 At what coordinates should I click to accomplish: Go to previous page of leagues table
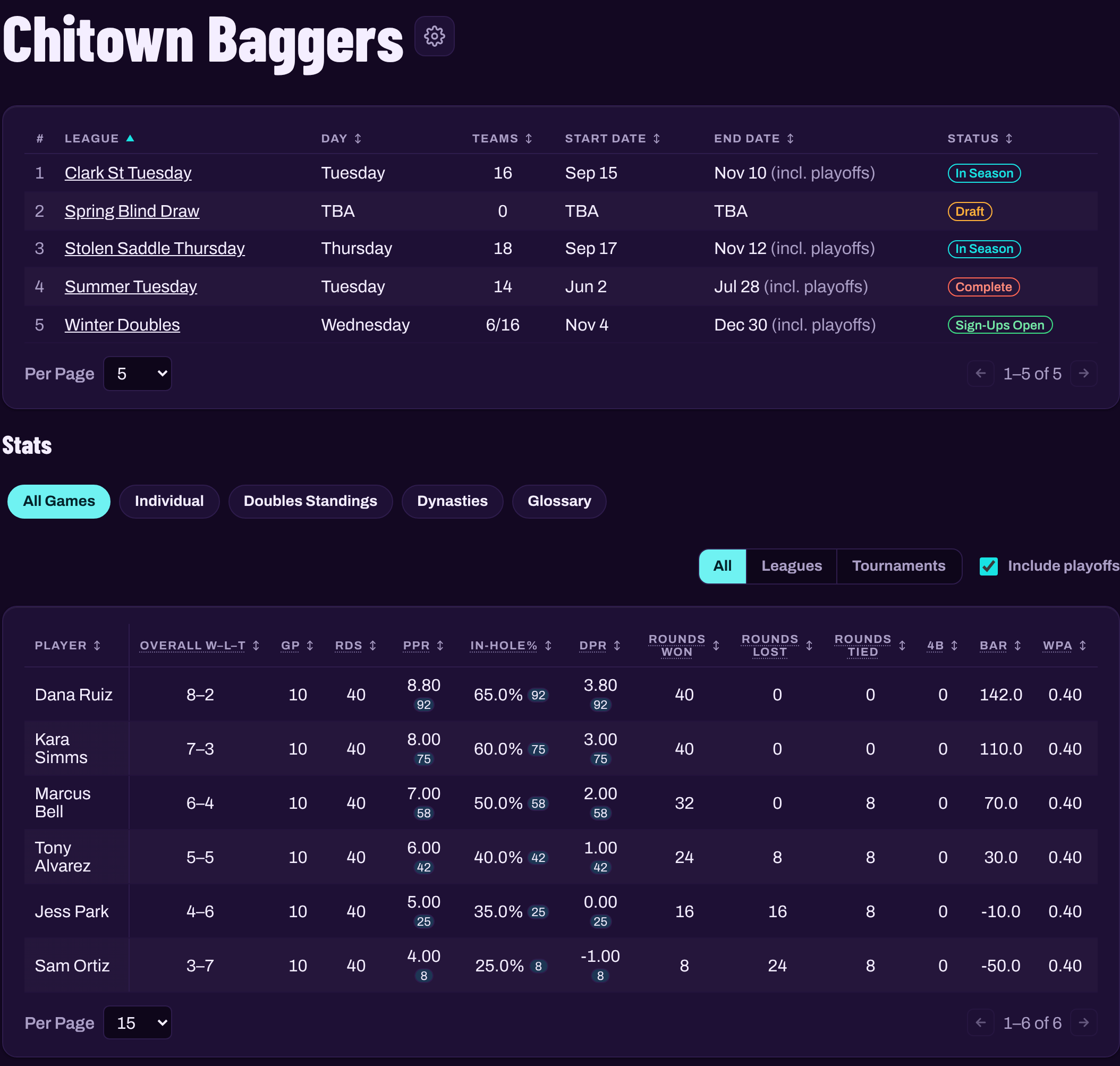click(980, 374)
